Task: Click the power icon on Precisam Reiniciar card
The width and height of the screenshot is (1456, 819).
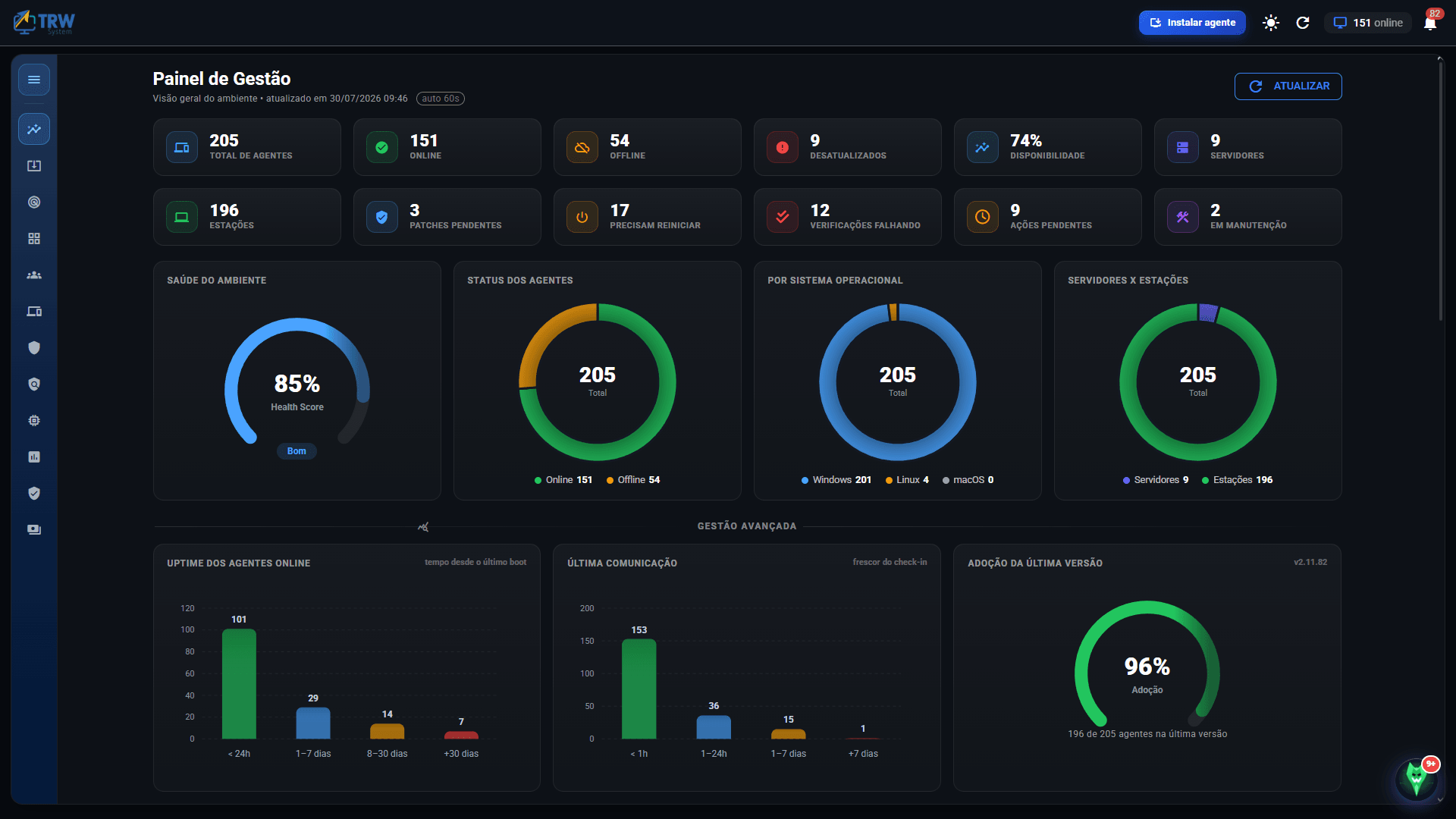Action: tap(582, 217)
